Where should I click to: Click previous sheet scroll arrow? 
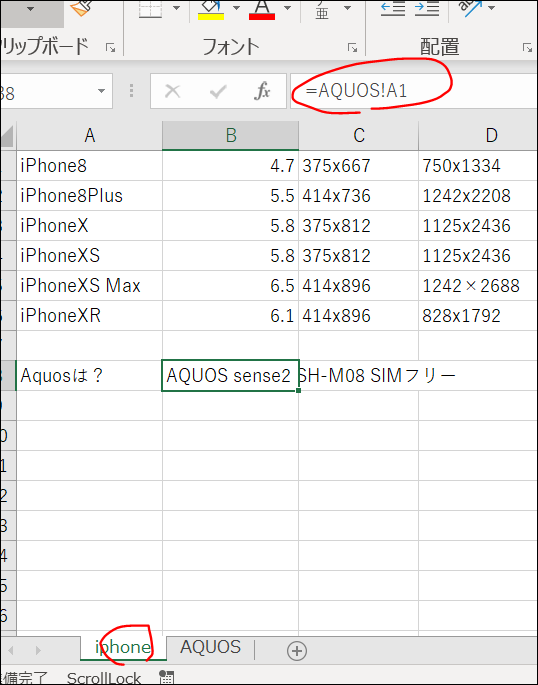pos(11,650)
